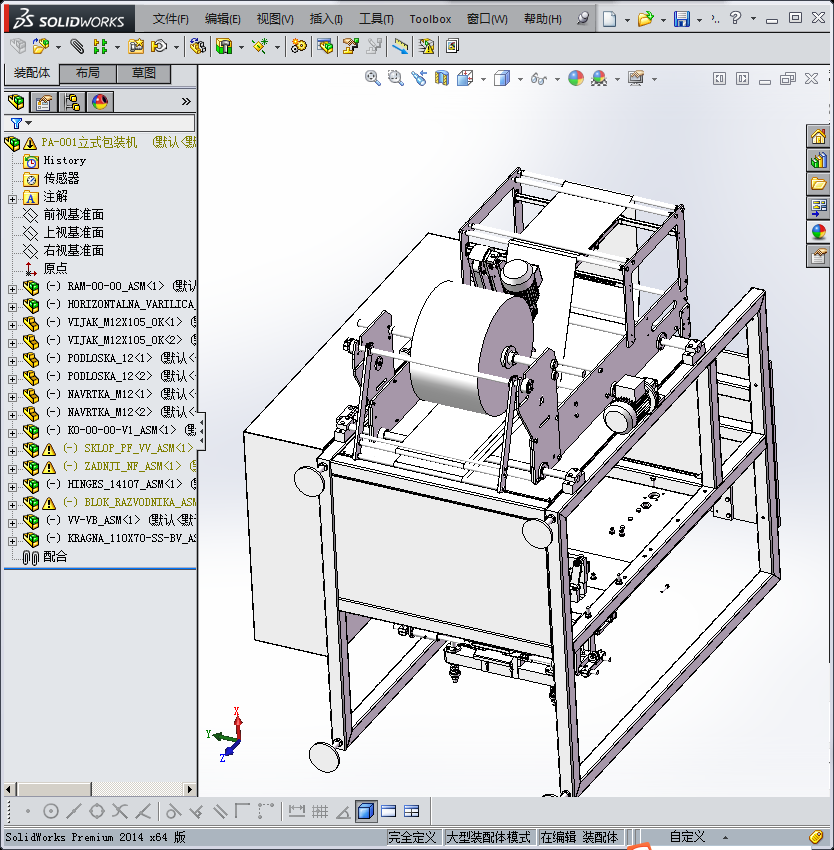Open the FeatureManager design tree tab icon

tap(16, 101)
